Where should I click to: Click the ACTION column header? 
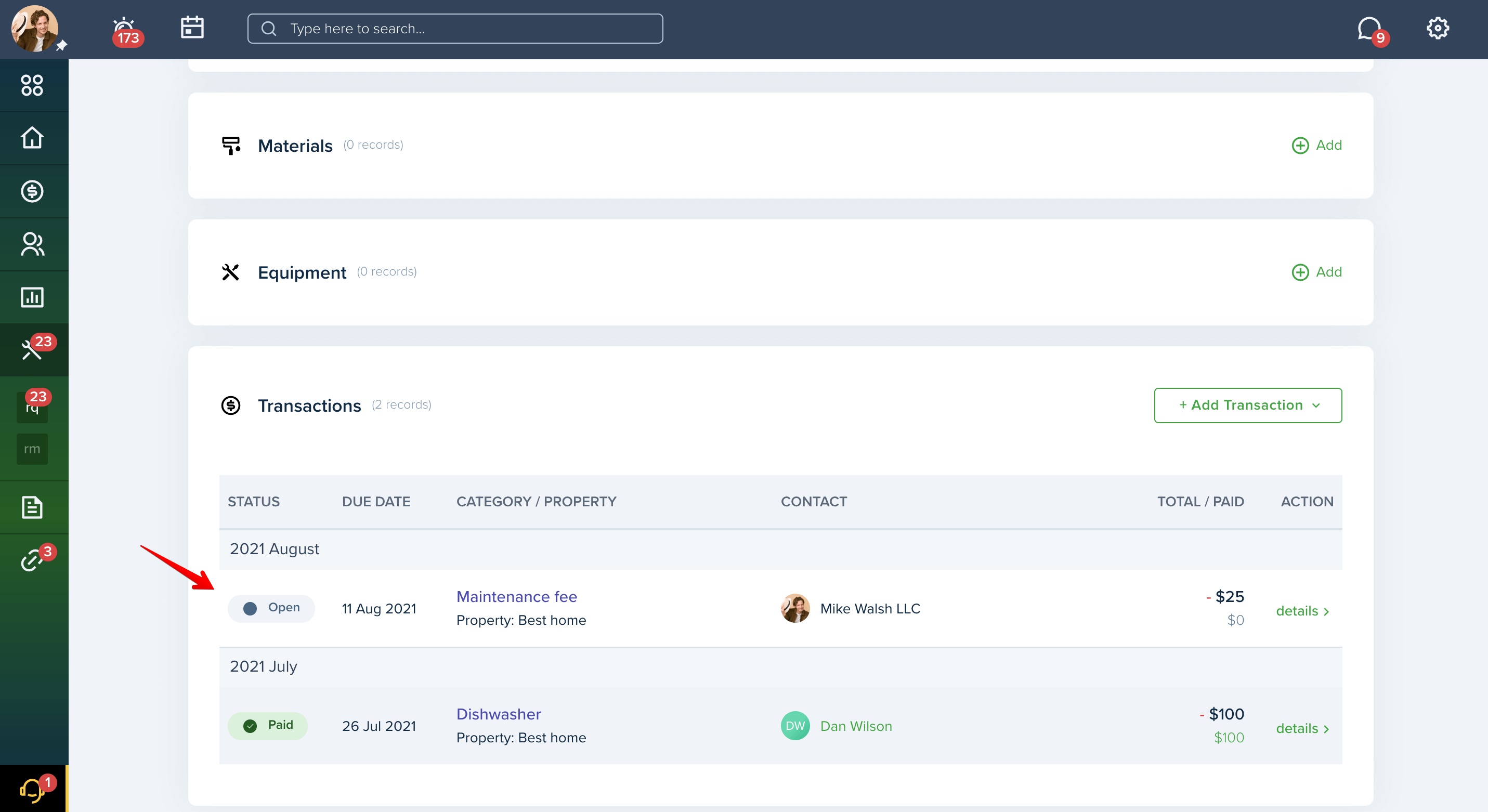click(x=1307, y=502)
